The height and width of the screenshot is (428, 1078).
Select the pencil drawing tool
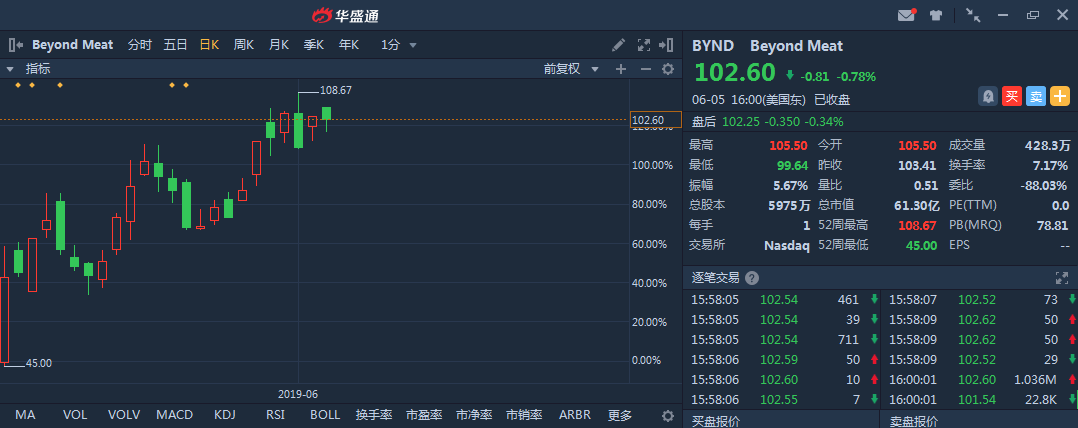(x=619, y=45)
